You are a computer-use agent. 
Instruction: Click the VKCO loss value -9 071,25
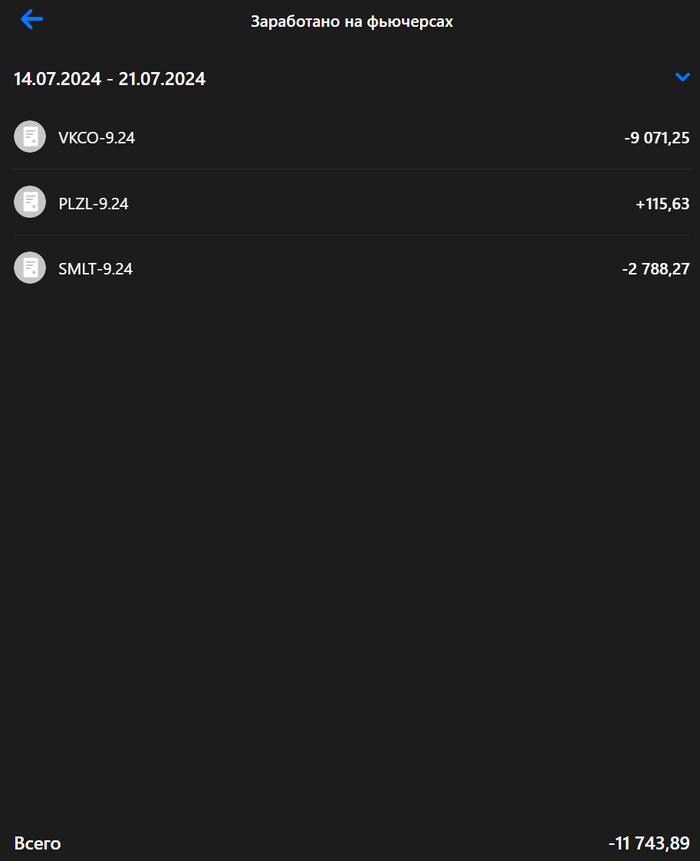656,138
